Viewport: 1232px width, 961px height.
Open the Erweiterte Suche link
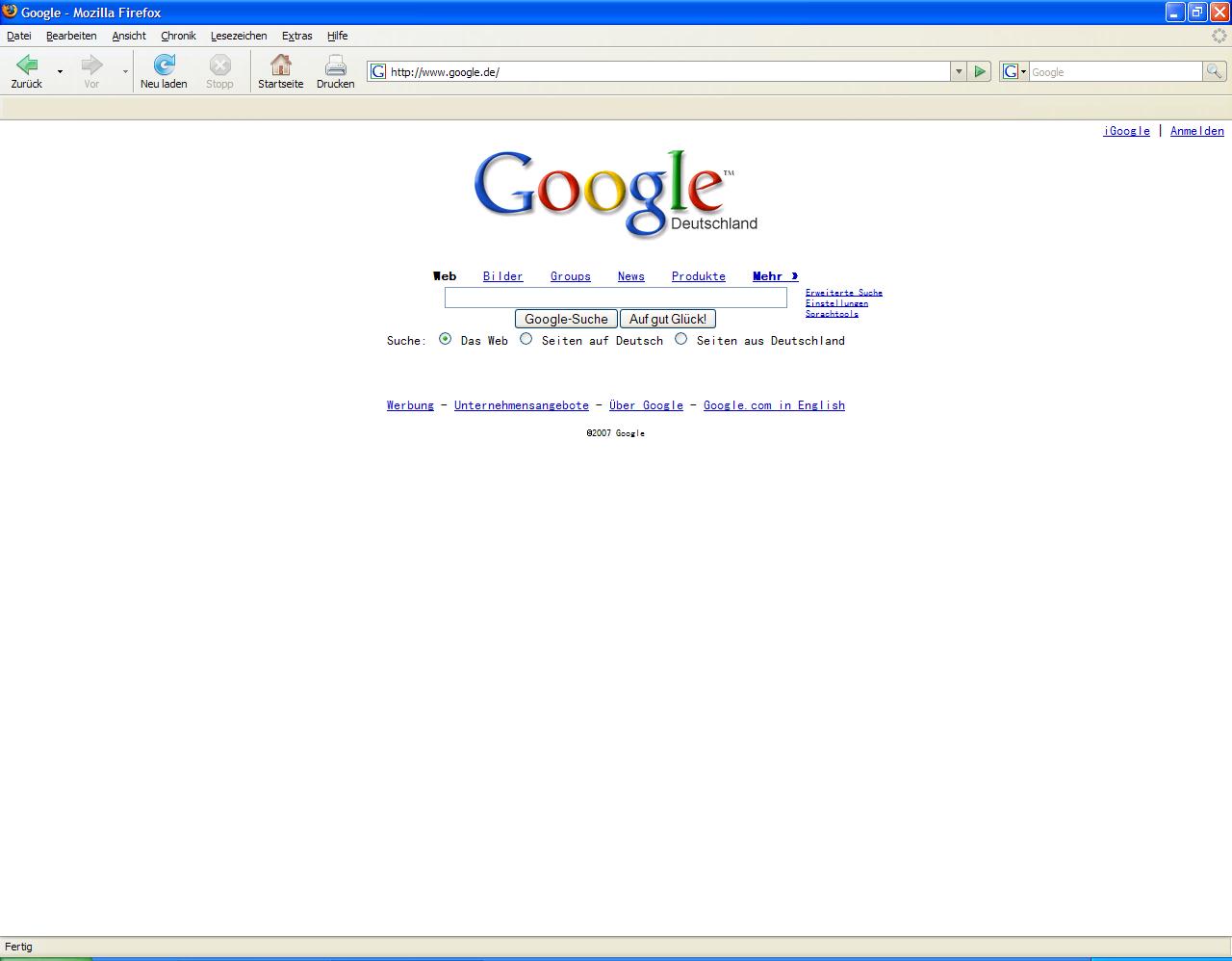click(x=844, y=293)
